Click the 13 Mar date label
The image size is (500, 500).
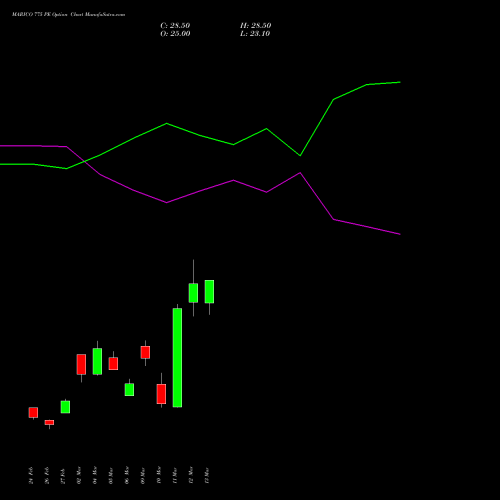pyautogui.click(x=207, y=476)
